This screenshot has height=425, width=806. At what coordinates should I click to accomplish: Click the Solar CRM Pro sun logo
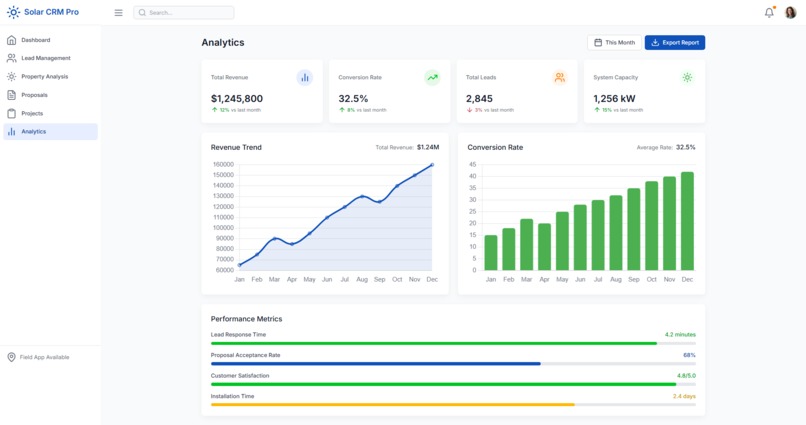click(x=13, y=12)
